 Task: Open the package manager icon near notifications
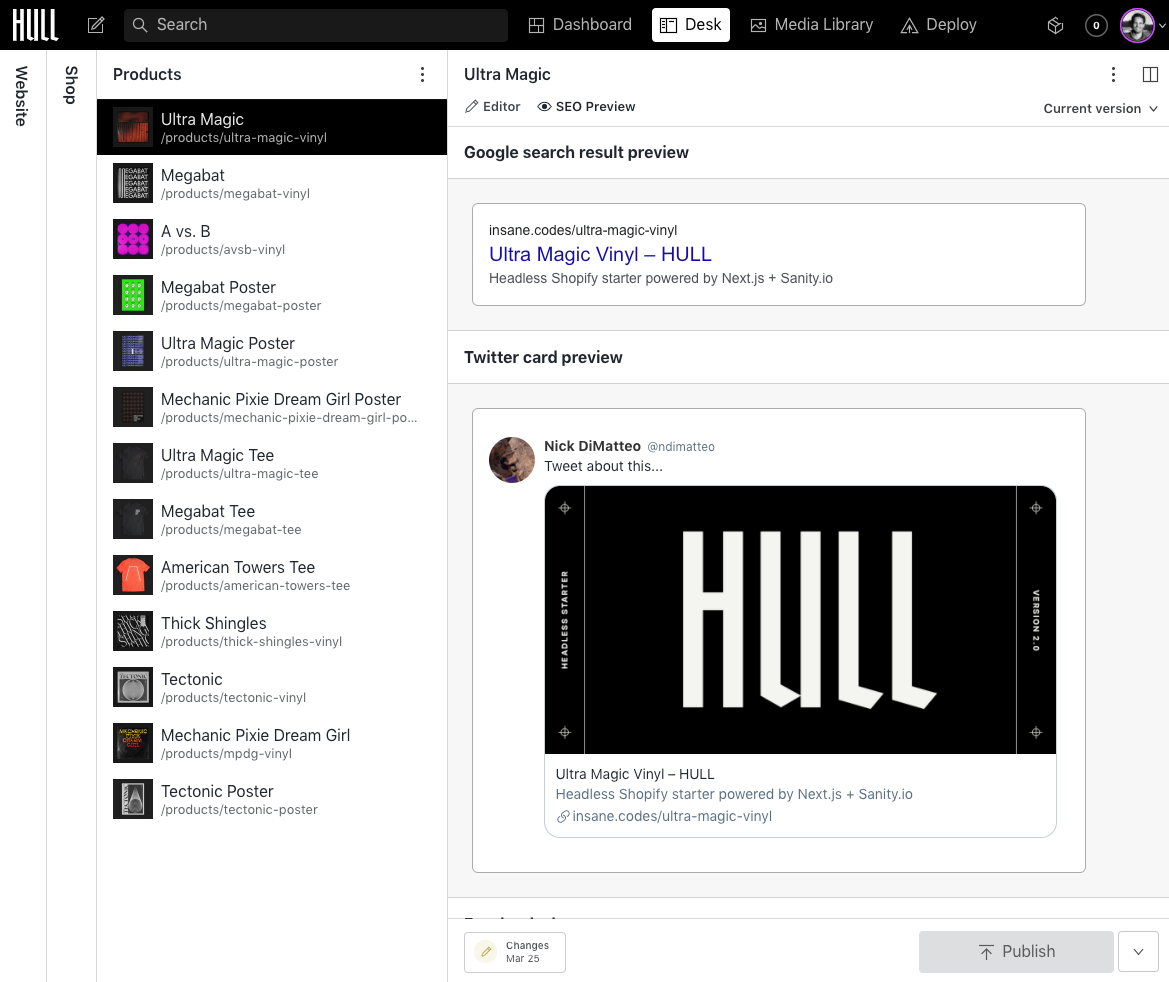[x=1055, y=24]
